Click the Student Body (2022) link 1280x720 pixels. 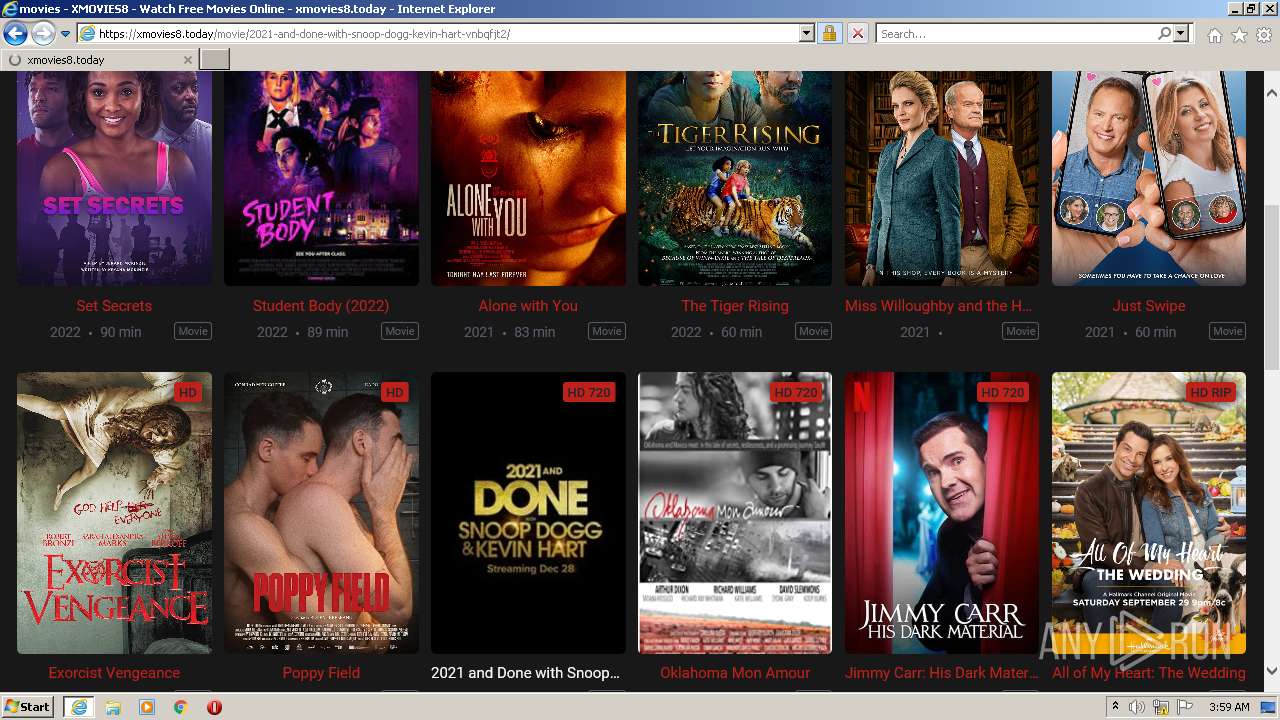click(321, 306)
